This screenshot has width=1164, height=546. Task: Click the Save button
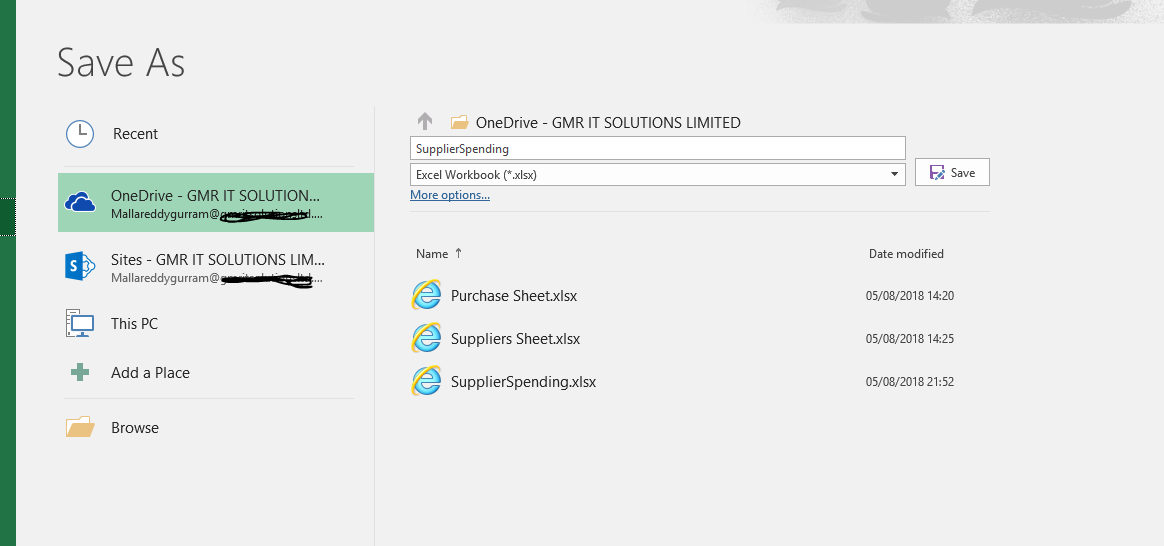tap(952, 173)
